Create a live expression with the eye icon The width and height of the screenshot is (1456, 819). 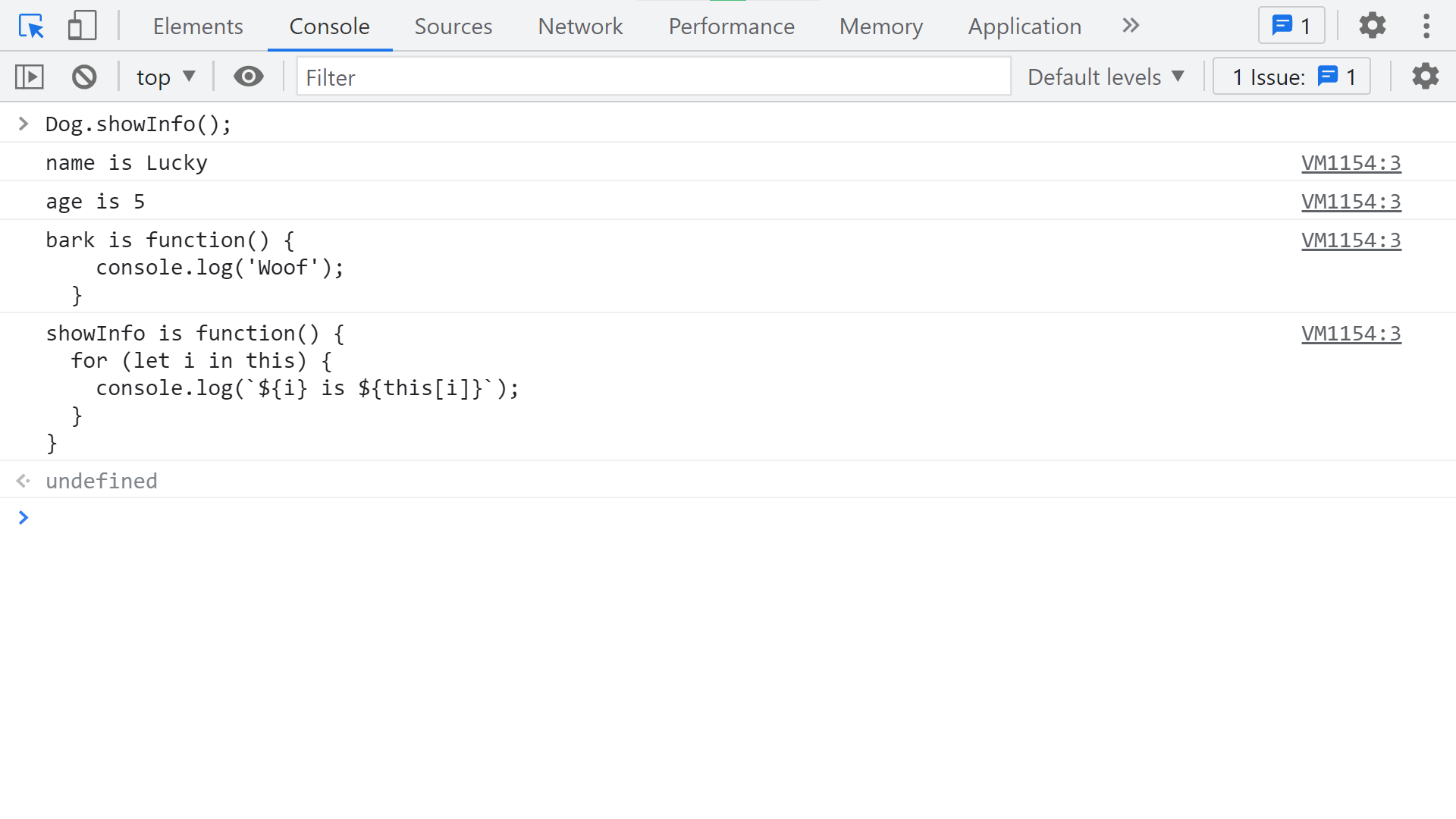click(x=248, y=77)
